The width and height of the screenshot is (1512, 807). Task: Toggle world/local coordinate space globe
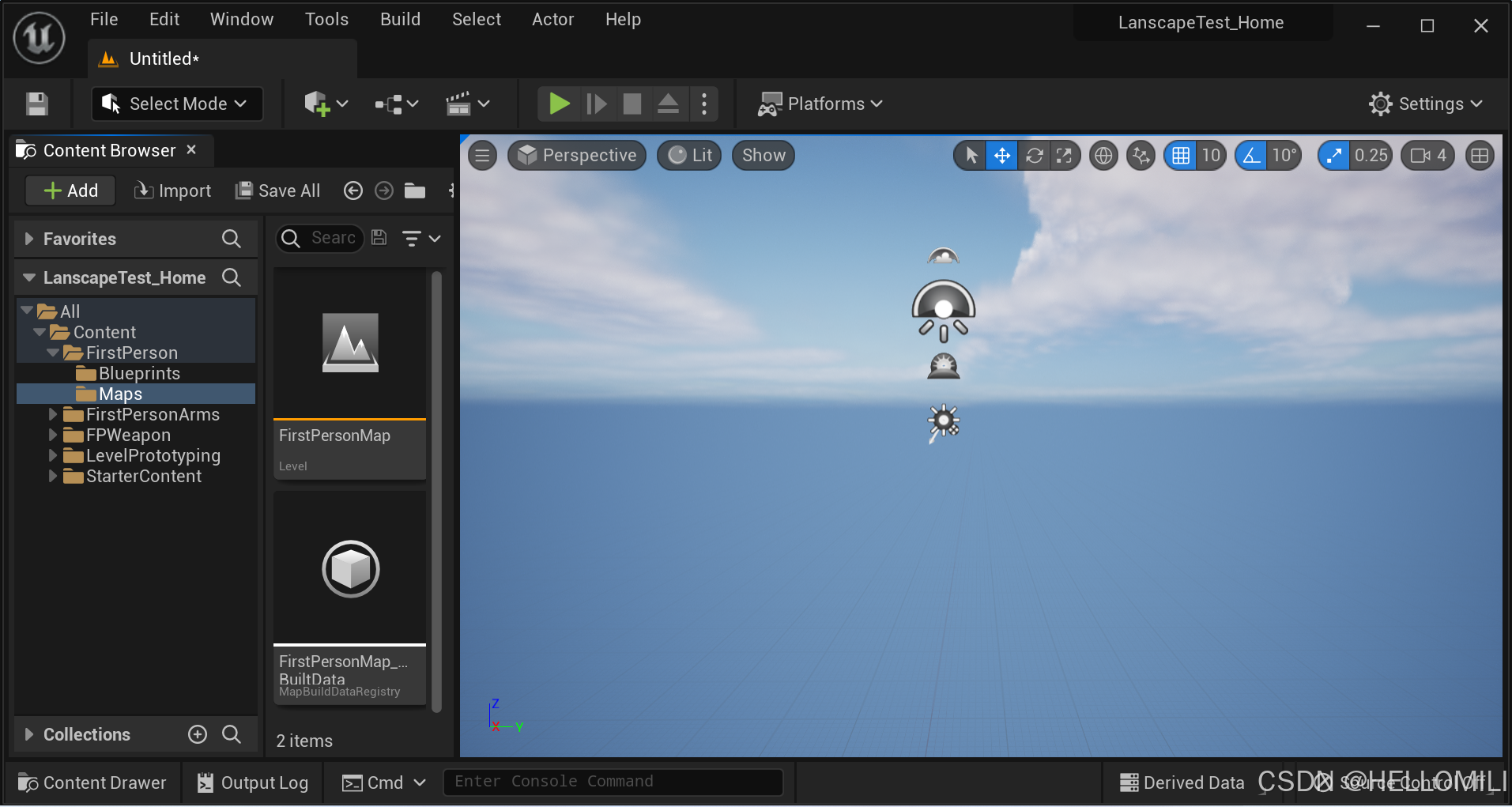click(1103, 156)
